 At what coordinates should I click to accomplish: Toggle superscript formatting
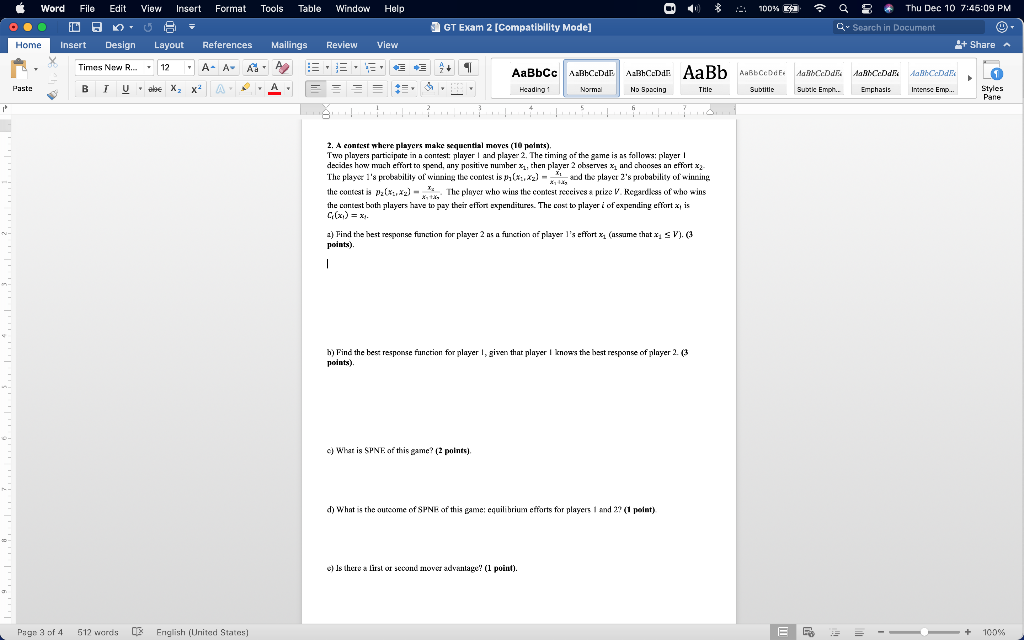click(x=196, y=89)
